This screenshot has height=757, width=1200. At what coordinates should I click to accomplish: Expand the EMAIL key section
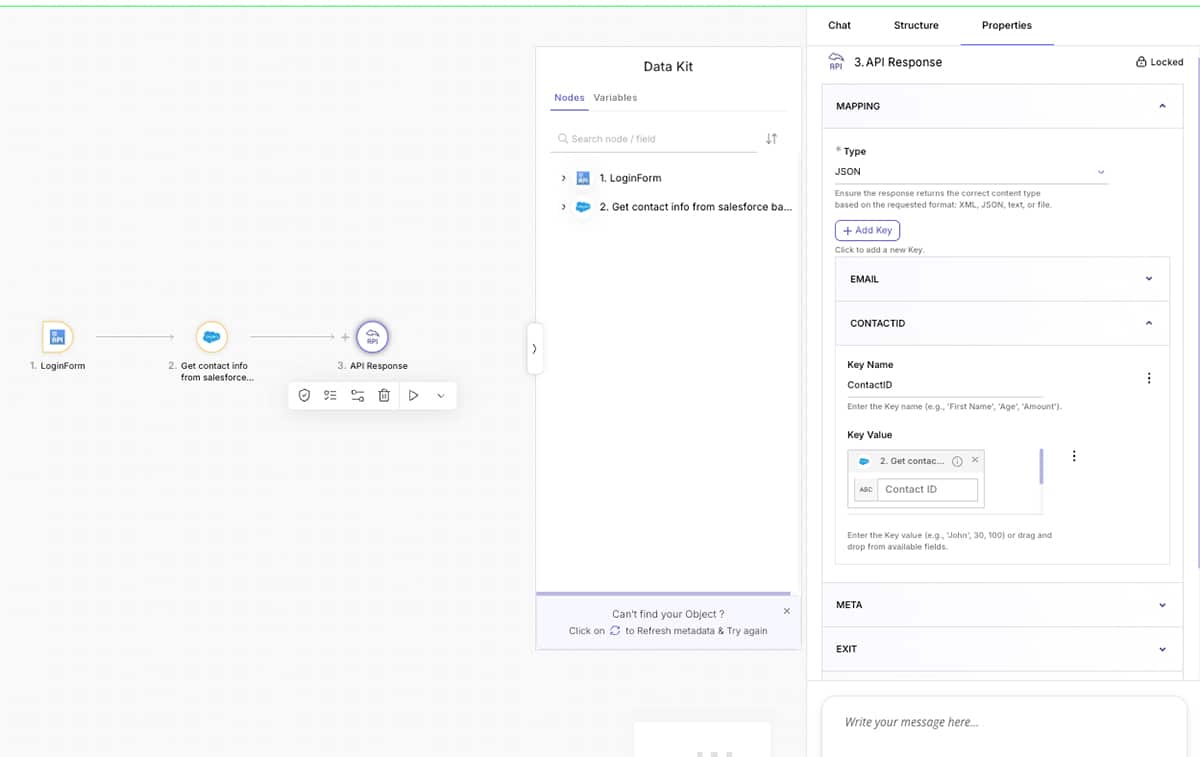1149,279
